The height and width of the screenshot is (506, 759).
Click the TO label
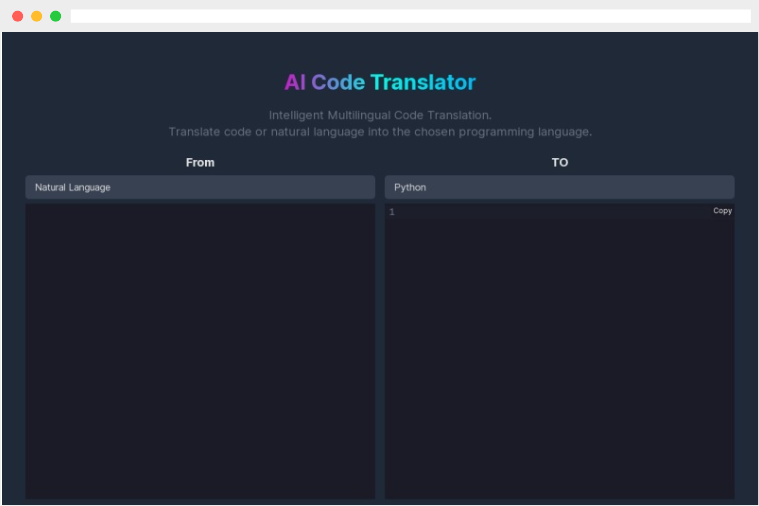pos(560,162)
